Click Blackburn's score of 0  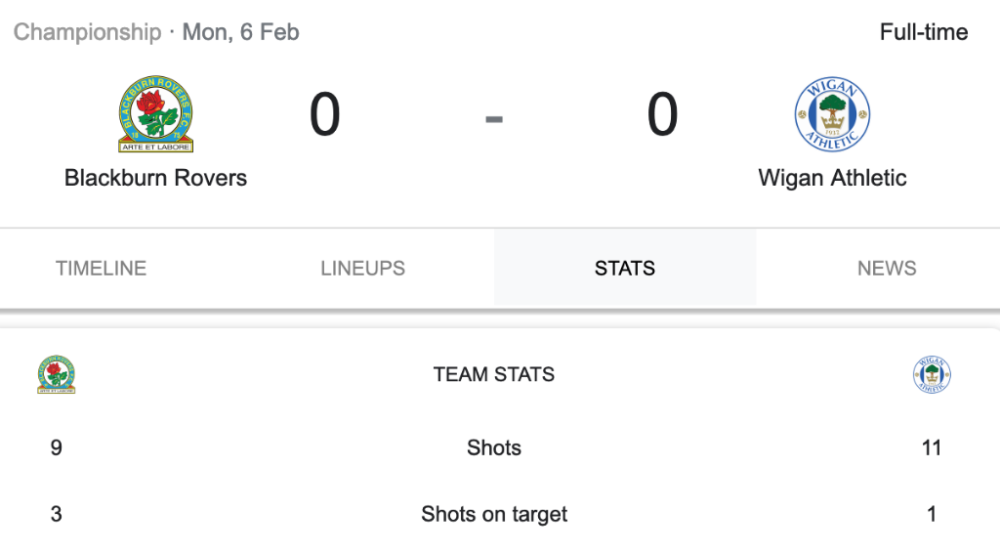[x=325, y=114]
